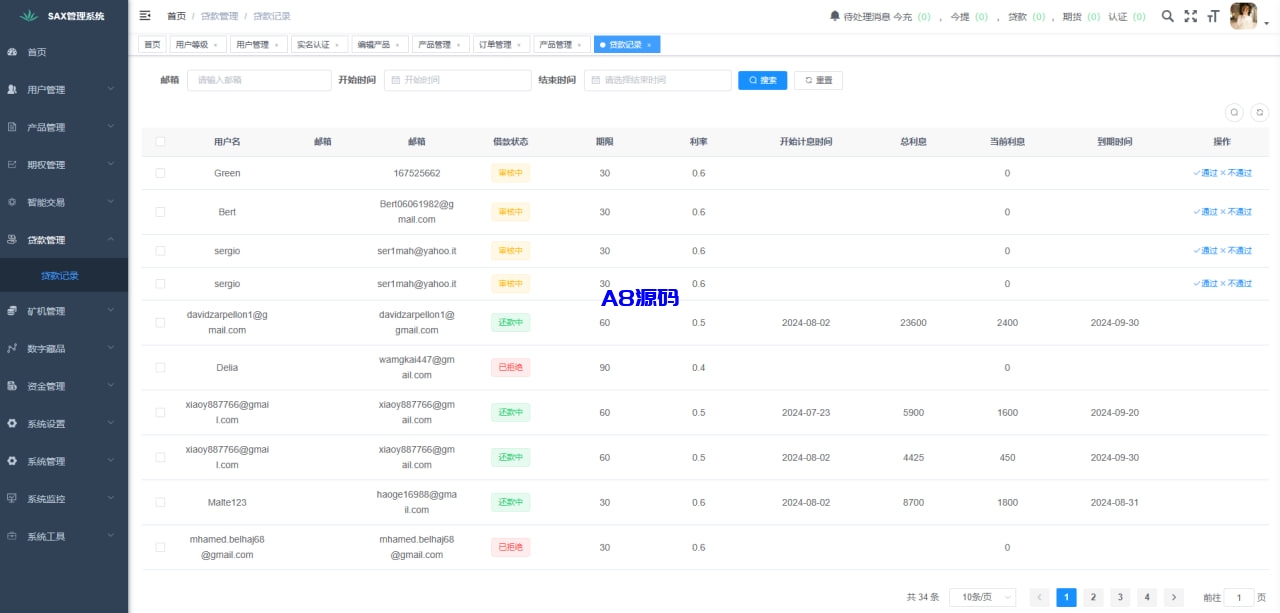Open the 开始时间 date picker field
The width and height of the screenshot is (1280, 613).
click(457, 80)
